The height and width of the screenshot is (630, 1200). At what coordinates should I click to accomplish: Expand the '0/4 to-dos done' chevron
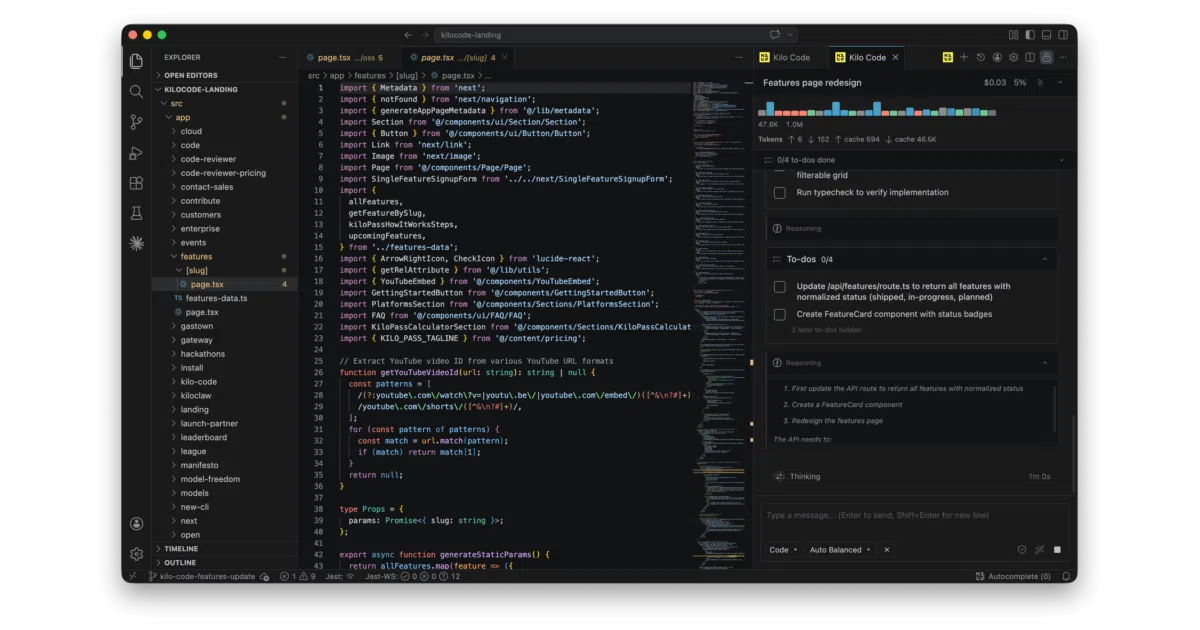1061,160
